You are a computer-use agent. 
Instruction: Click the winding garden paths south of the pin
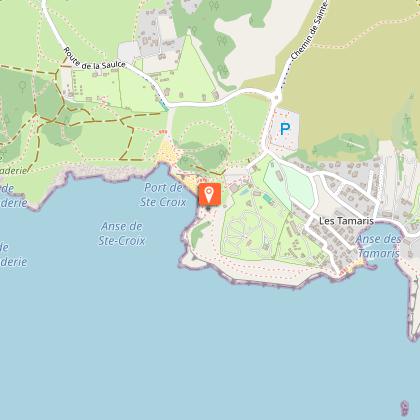(245, 233)
